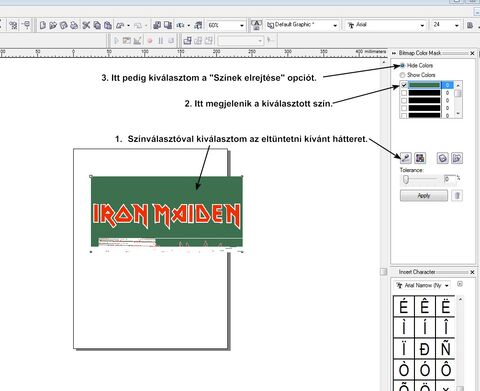Click the Iron Maiden bitmap on the page

point(167,212)
